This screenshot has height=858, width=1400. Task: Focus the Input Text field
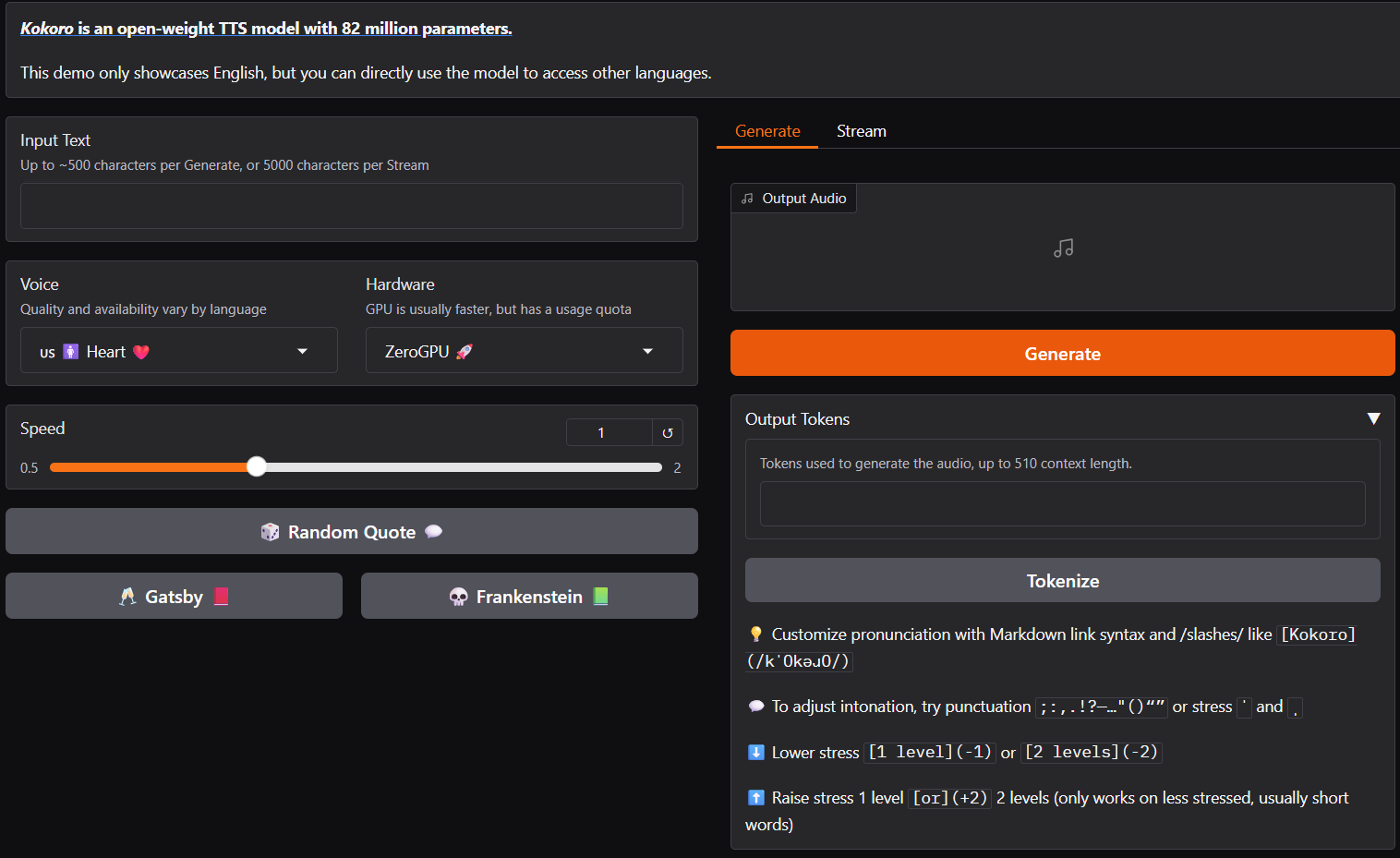coord(351,206)
